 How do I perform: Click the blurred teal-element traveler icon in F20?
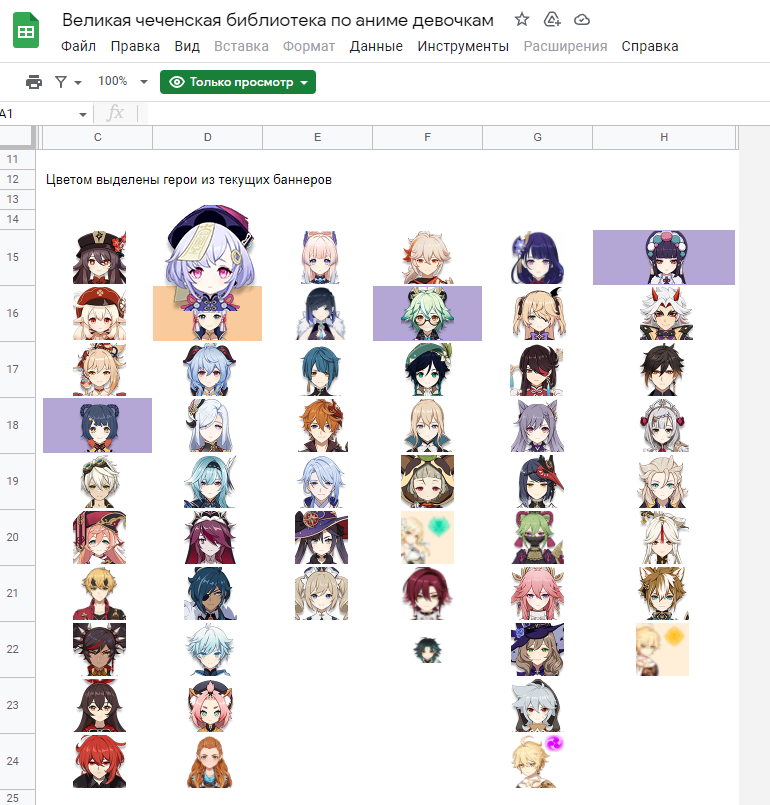(x=427, y=537)
